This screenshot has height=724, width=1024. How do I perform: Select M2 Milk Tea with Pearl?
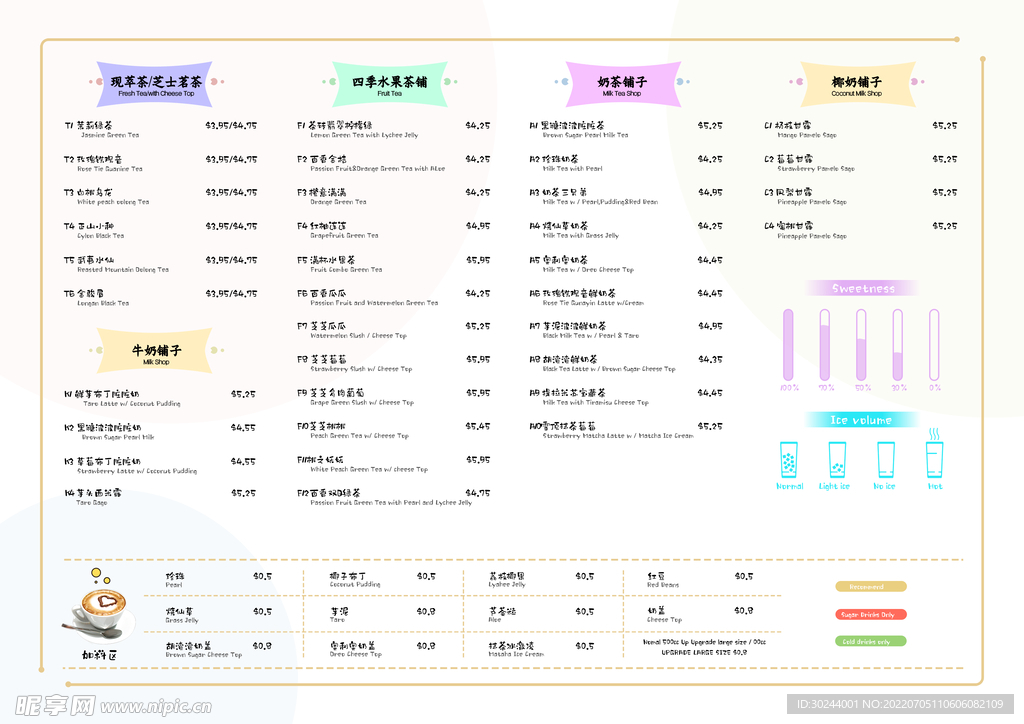click(626, 163)
